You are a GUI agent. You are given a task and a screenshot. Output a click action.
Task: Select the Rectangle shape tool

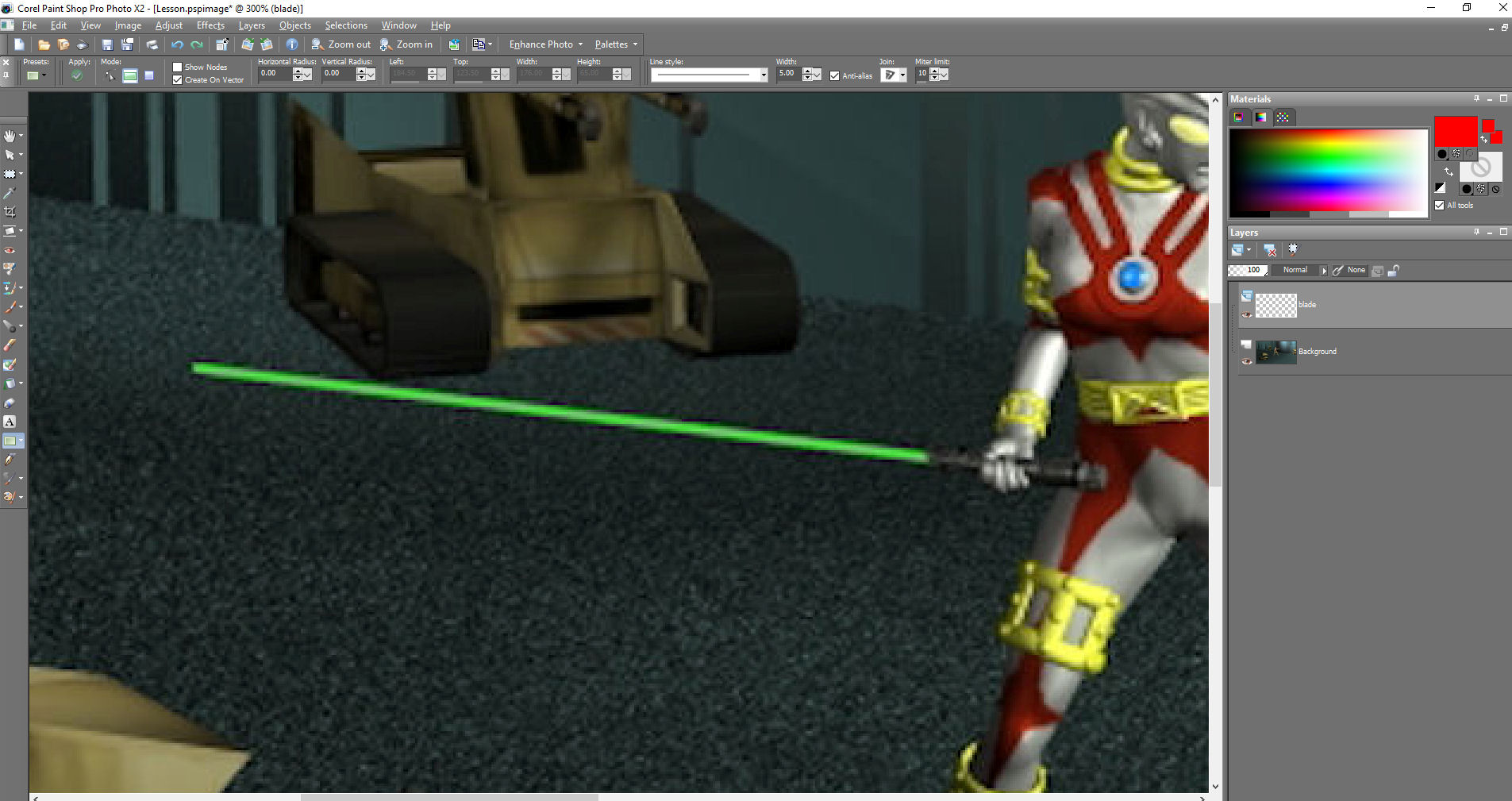(x=10, y=441)
